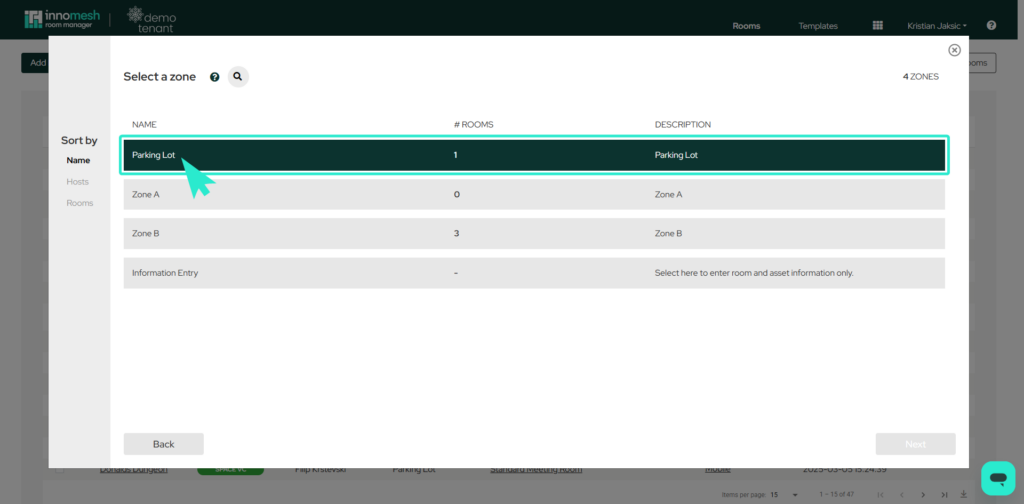Open the help icon next to Select a zone
The width and height of the screenshot is (1024, 504).
click(214, 77)
